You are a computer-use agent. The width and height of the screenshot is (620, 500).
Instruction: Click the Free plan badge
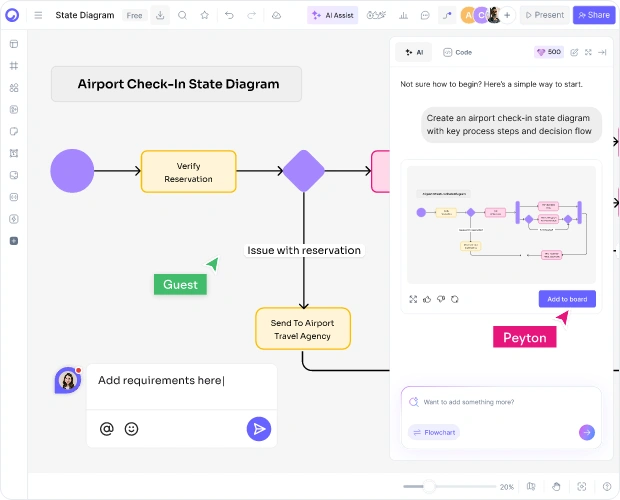(x=134, y=16)
